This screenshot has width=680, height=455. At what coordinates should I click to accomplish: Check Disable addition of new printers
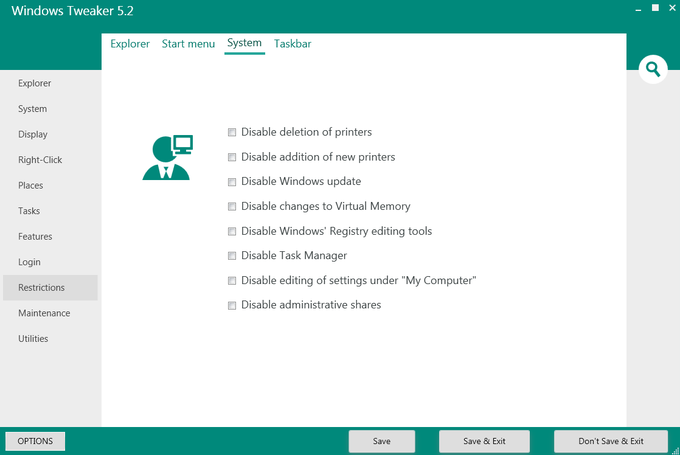click(x=232, y=157)
